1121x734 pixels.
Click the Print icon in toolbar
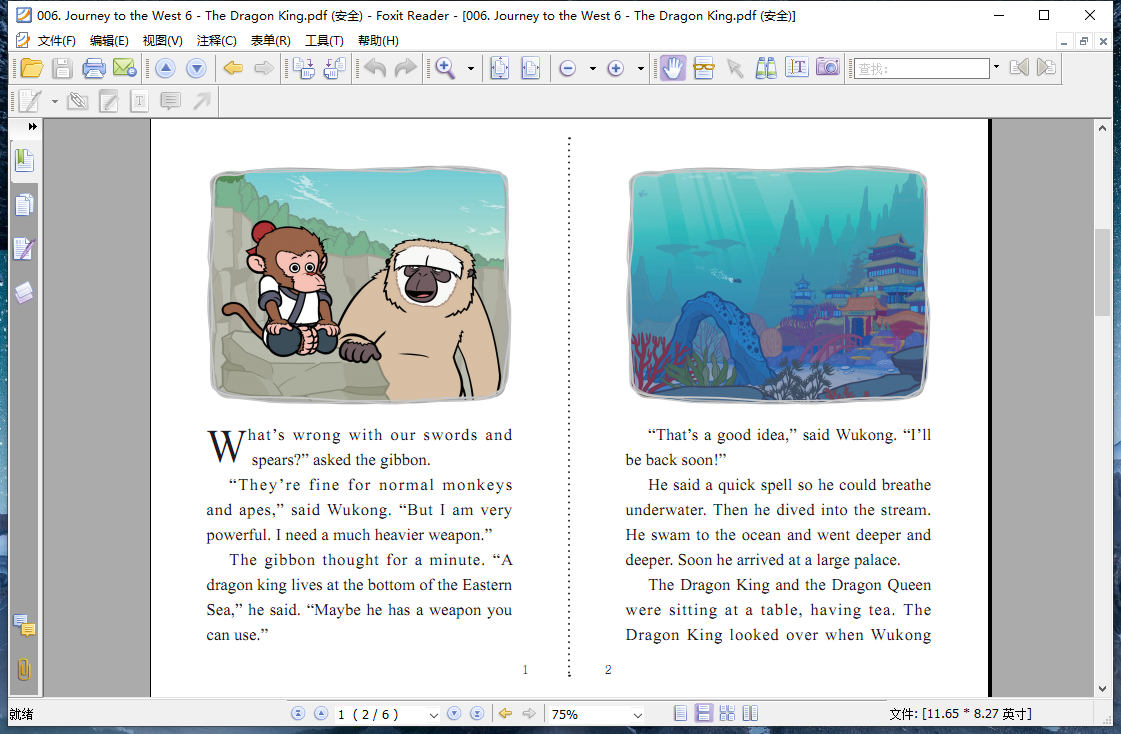pyautogui.click(x=94, y=68)
